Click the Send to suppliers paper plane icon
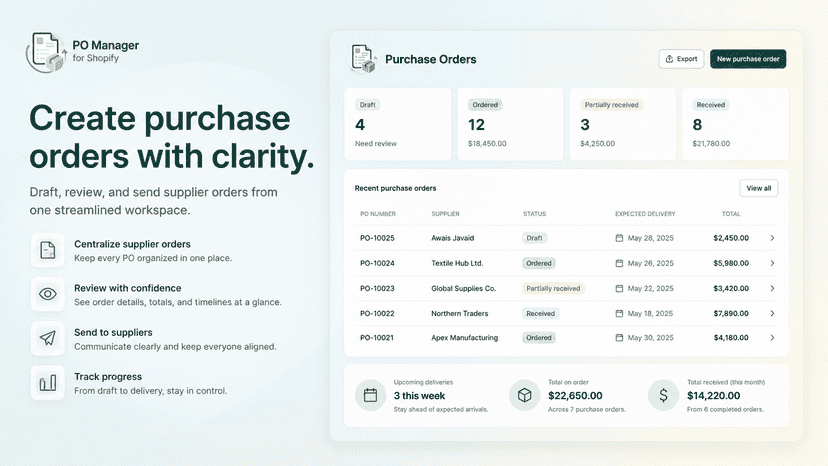Screen dimensions: 828x466 [x=48, y=338]
